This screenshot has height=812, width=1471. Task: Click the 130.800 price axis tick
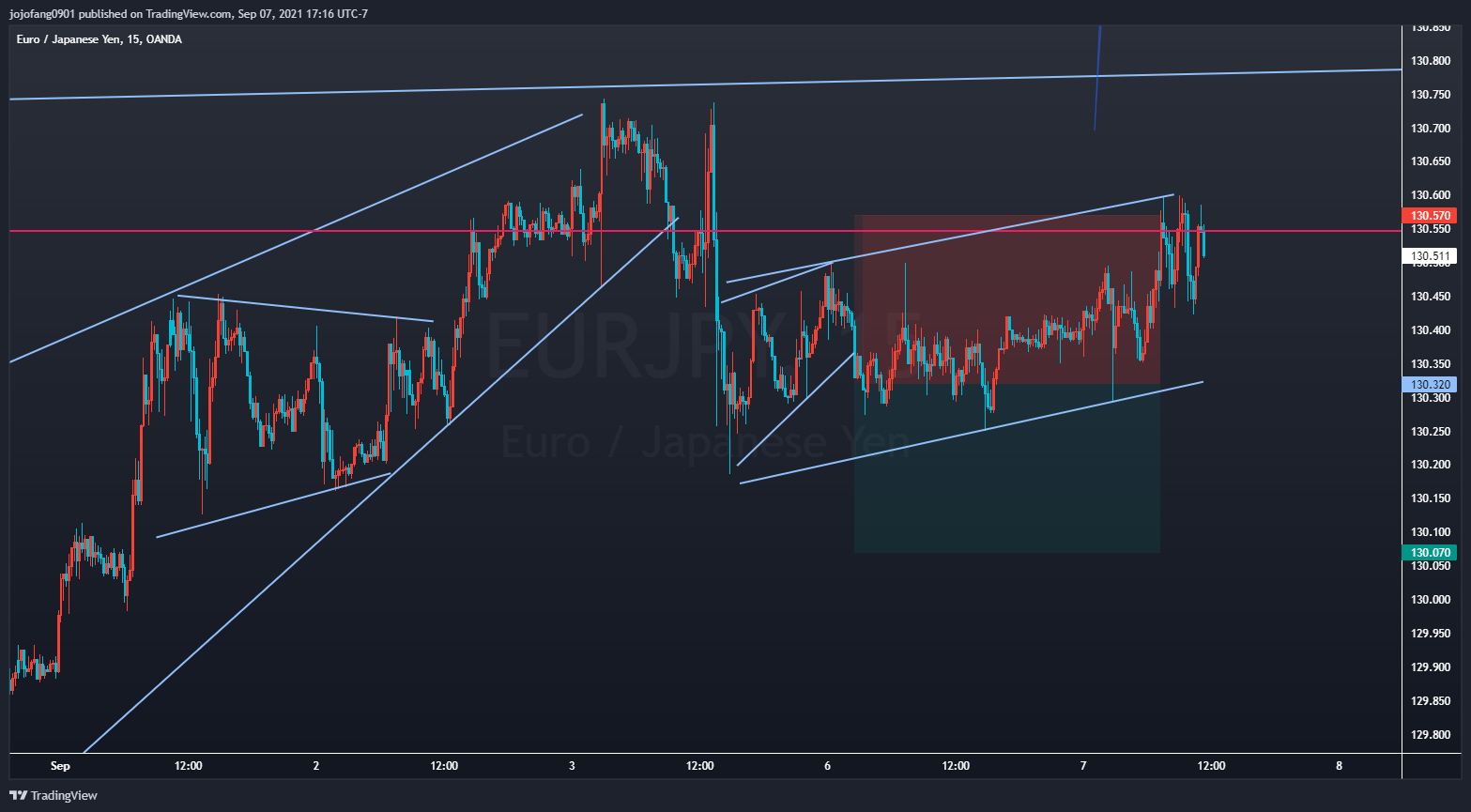[1430, 61]
